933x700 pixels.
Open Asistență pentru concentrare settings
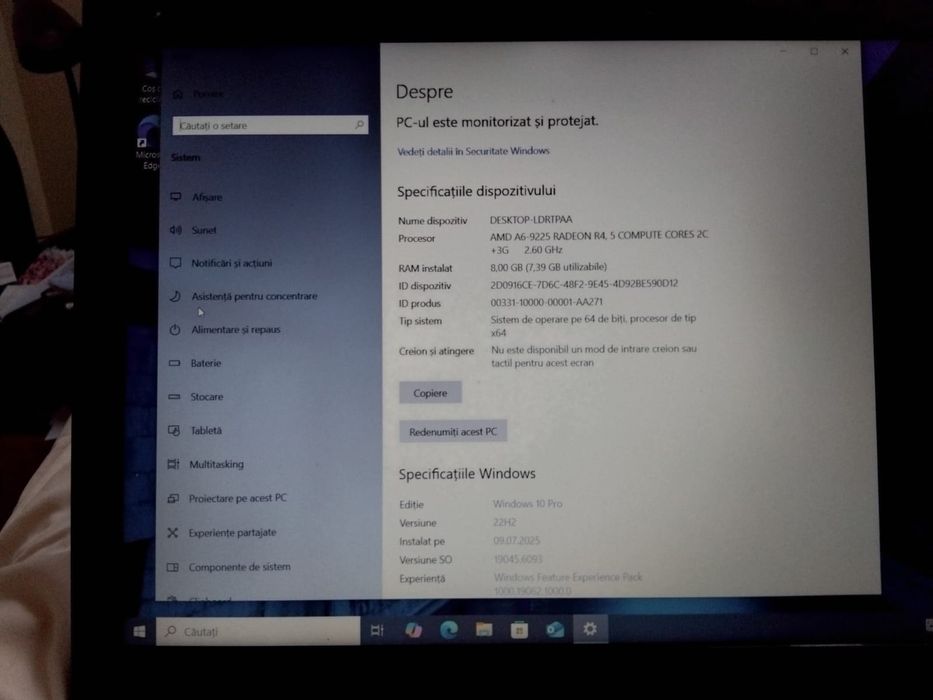[x=254, y=296]
